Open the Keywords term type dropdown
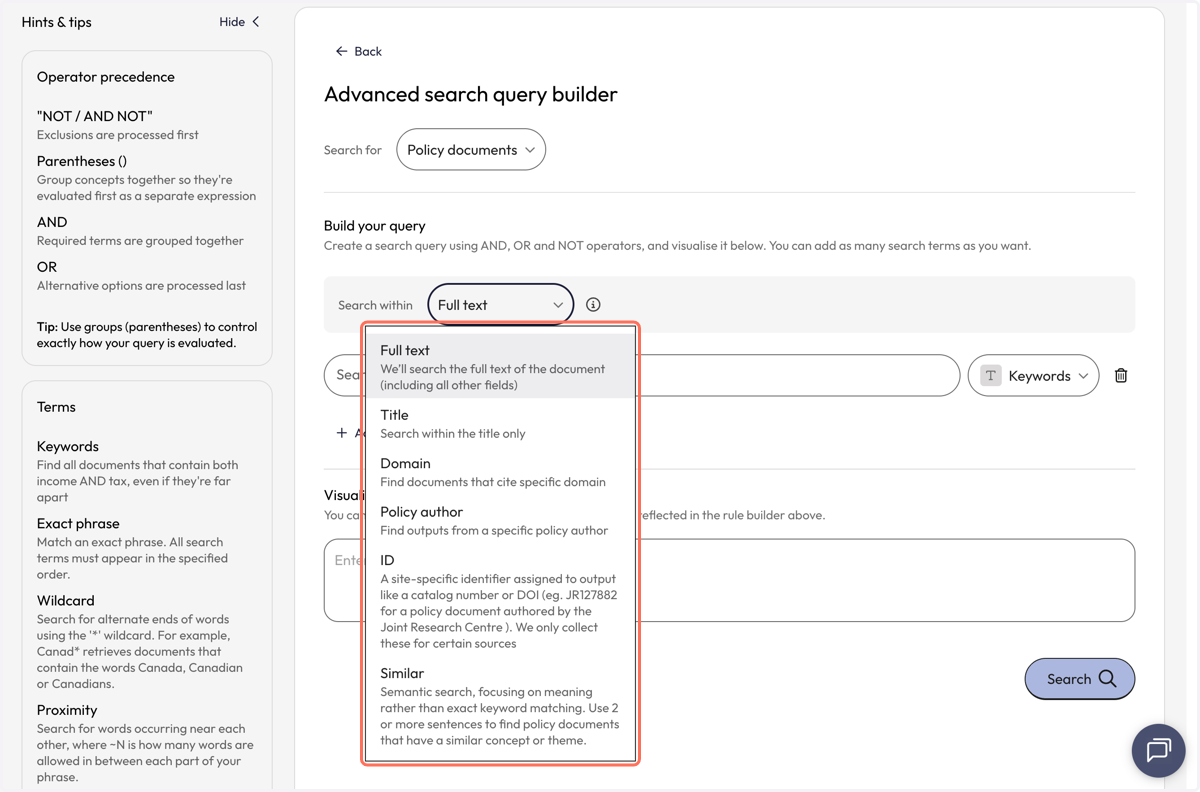The height and width of the screenshot is (792, 1200). click(x=1033, y=376)
